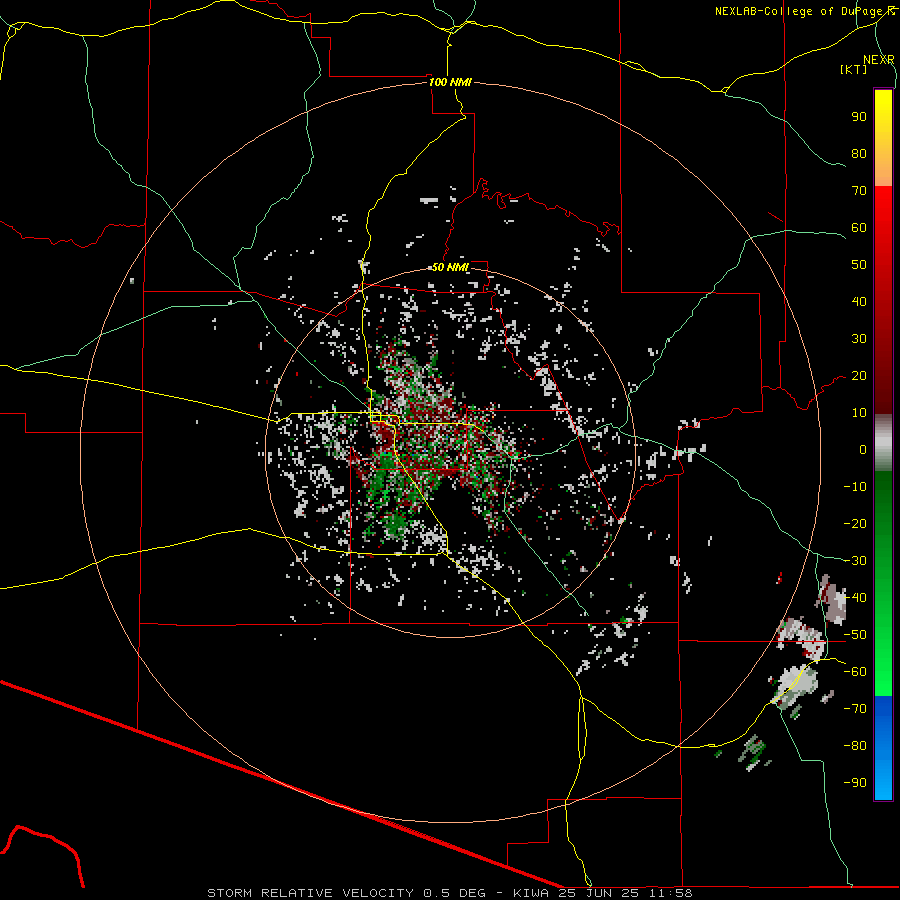Pick the green segment of the color bar
The image size is (900, 900).
(883, 584)
